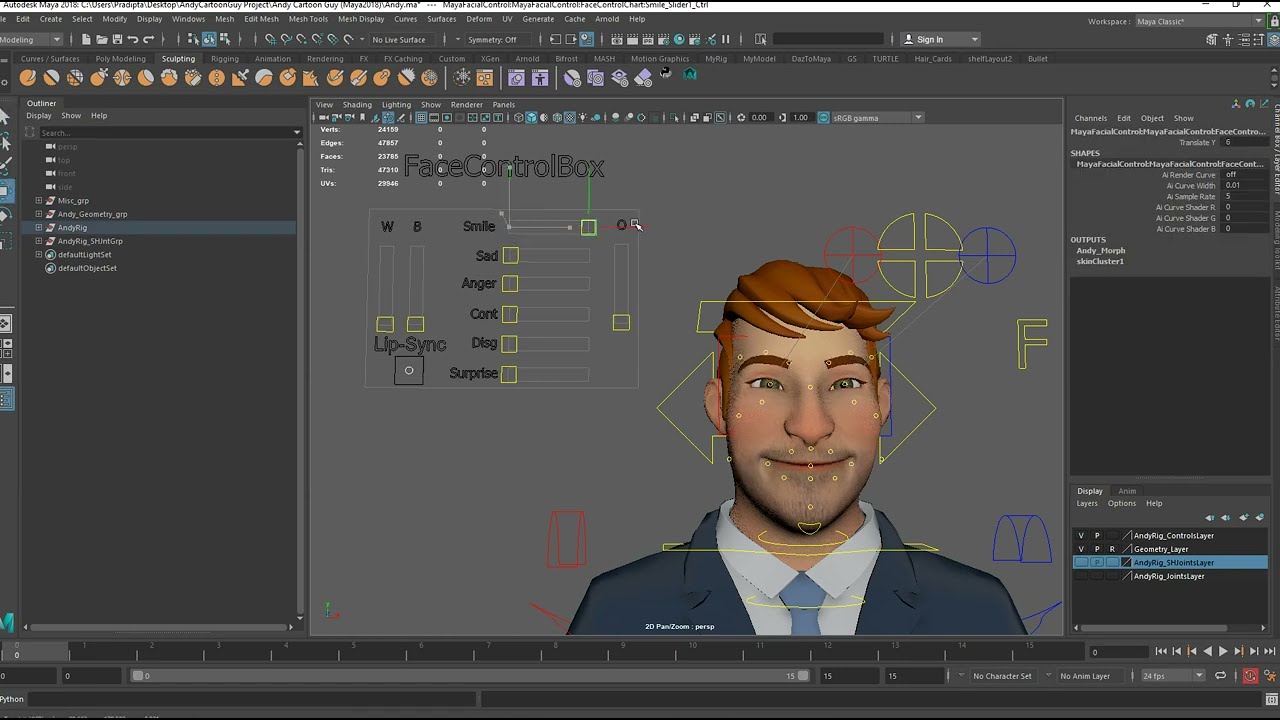This screenshot has width=1280, height=720.
Task: Select the AndyRig_JointsLayer row
Action: (x=1170, y=576)
